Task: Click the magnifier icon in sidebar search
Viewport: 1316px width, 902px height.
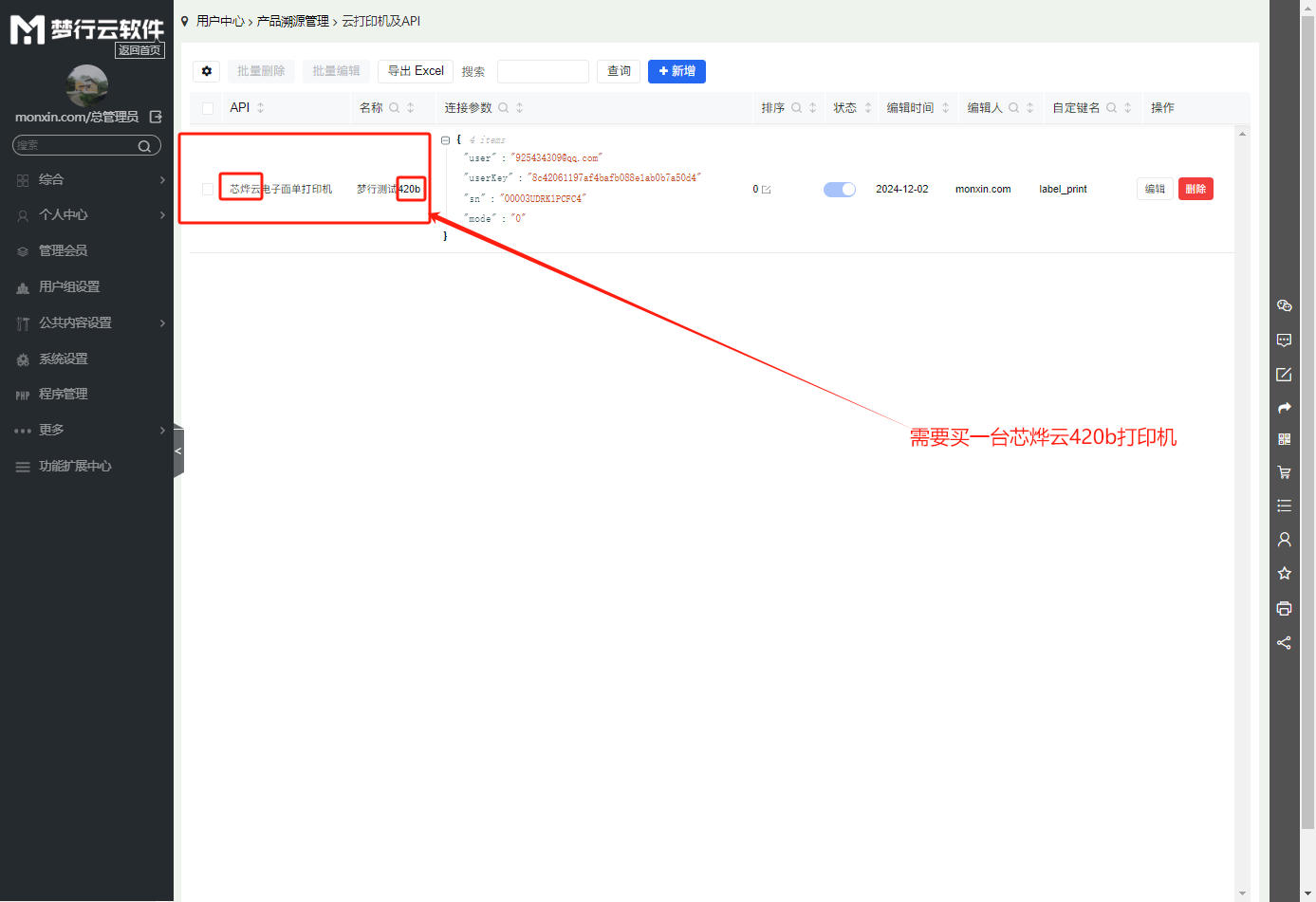Action: pyautogui.click(x=144, y=146)
